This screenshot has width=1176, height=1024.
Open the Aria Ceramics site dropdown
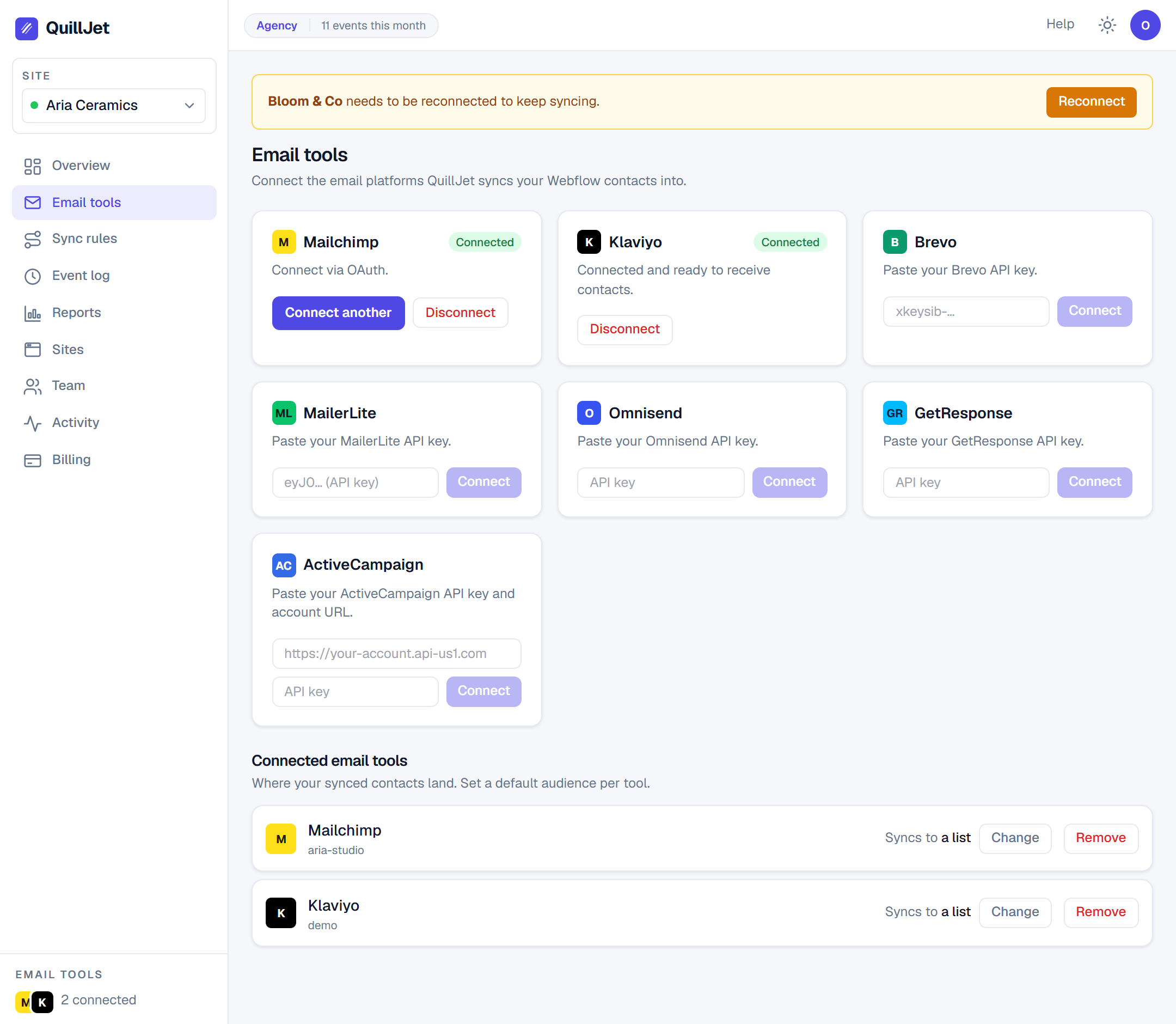tap(114, 105)
